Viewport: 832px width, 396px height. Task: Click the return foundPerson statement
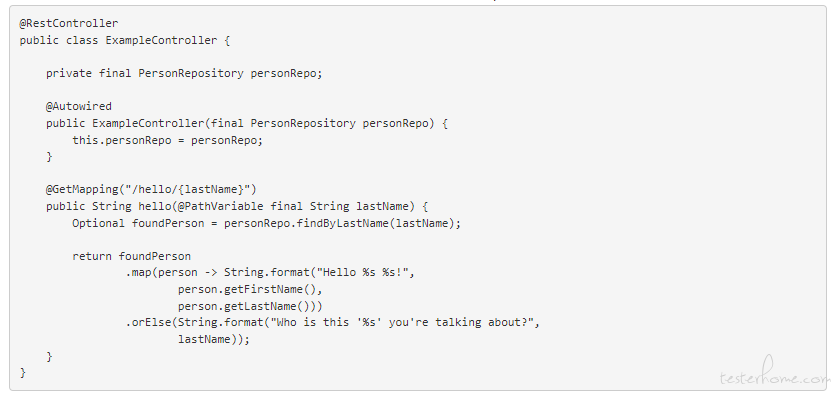pos(132,256)
